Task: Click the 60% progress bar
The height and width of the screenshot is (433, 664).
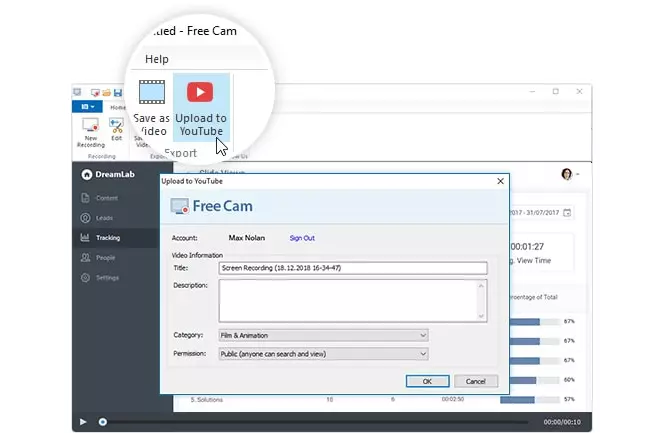Action: pyautogui.click(x=534, y=380)
